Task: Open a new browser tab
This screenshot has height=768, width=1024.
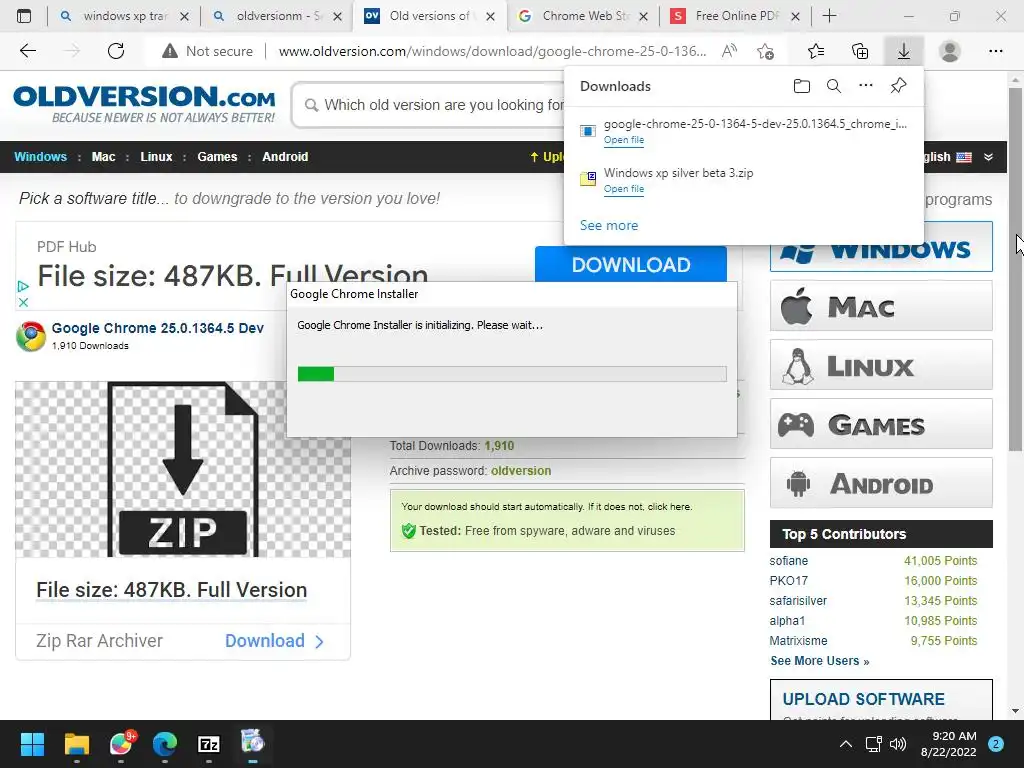Action: coord(829,16)
